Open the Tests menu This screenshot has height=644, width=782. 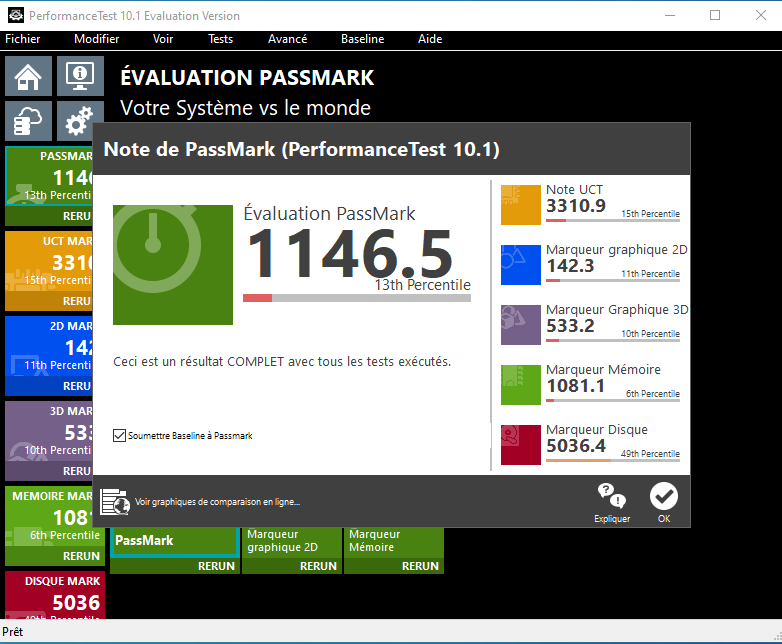[220, 39]
